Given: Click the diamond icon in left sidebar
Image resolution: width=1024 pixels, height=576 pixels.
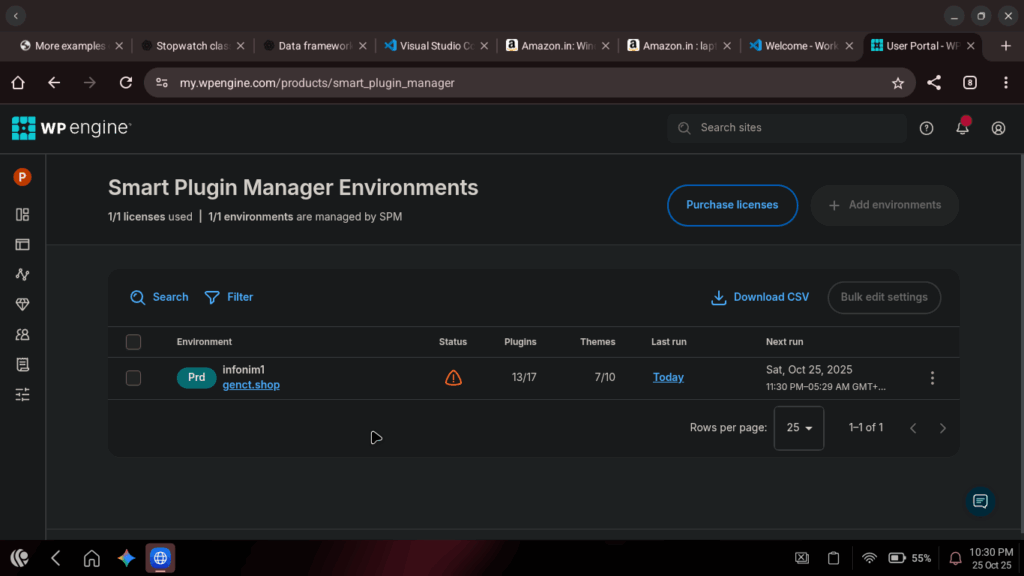Looking at the screenshot, I should click(22, 304).
